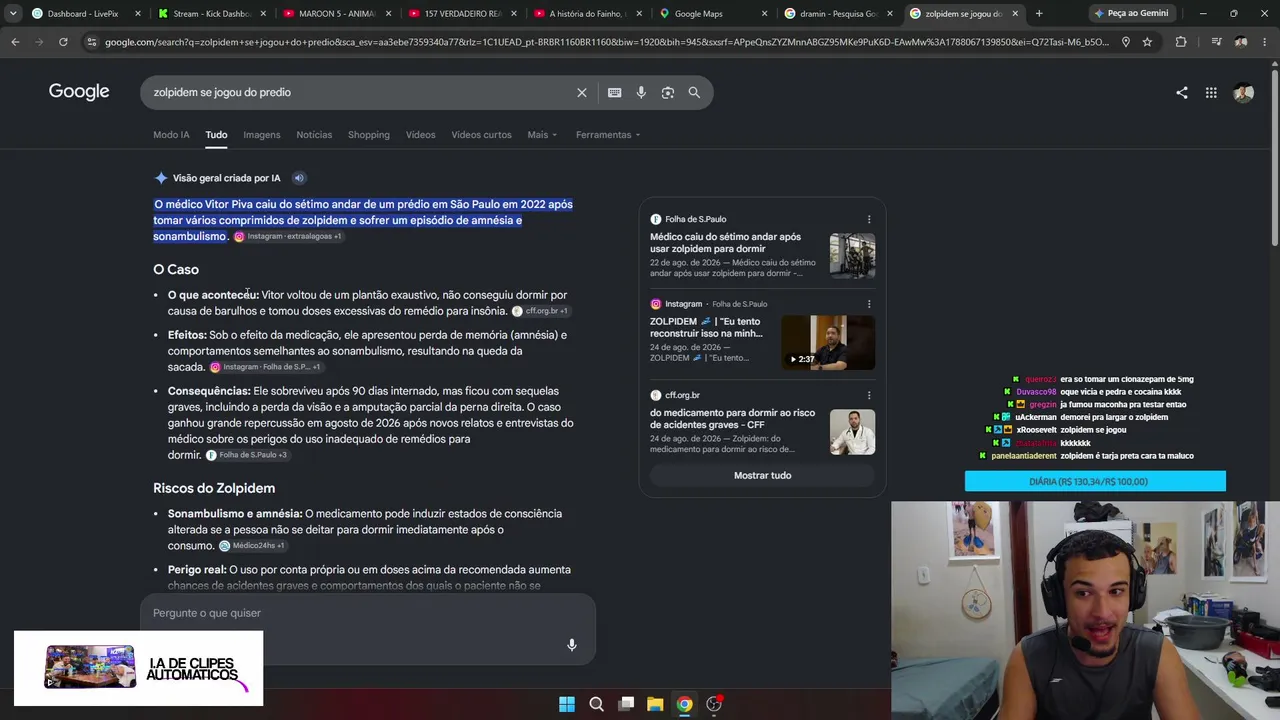The image size is (1280, 720).
Task: Click the location icon in address bar
Action: point(1125,42)
